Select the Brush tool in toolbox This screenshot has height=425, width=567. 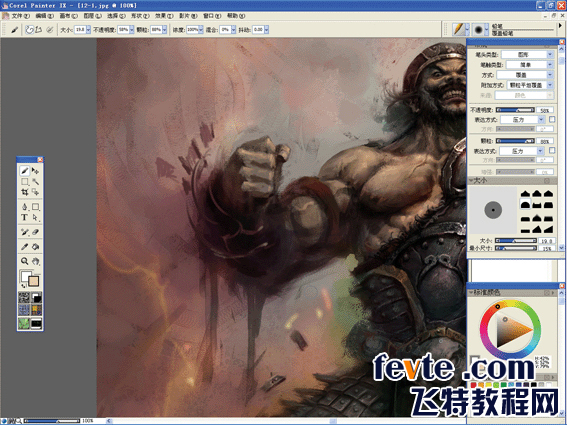click(x=25, y=170)
